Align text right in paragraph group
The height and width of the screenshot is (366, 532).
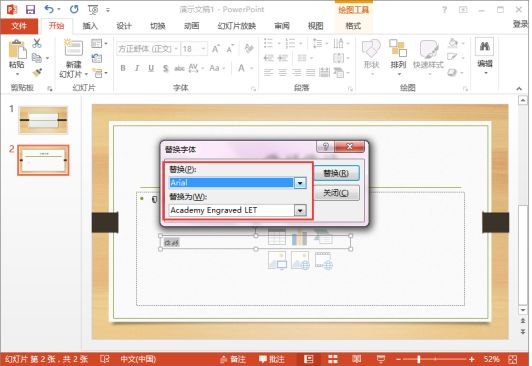(296, 72)
